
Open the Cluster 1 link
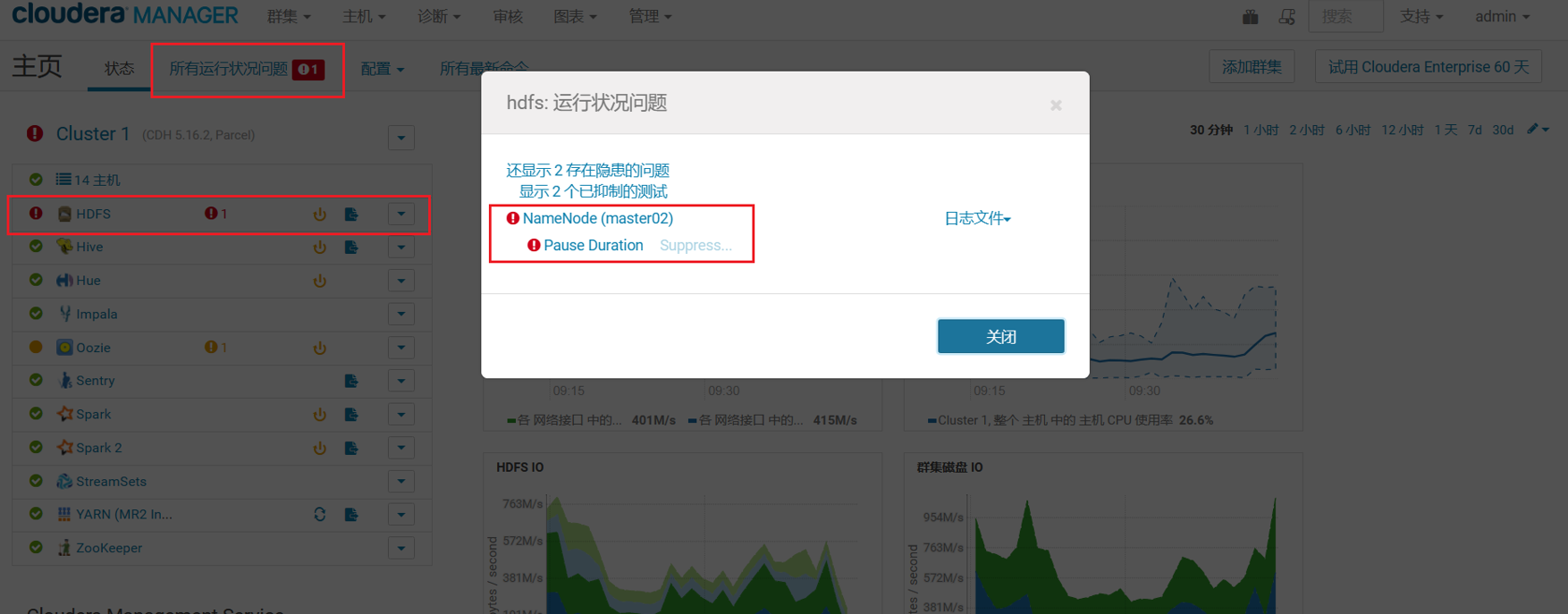[93, 134]
